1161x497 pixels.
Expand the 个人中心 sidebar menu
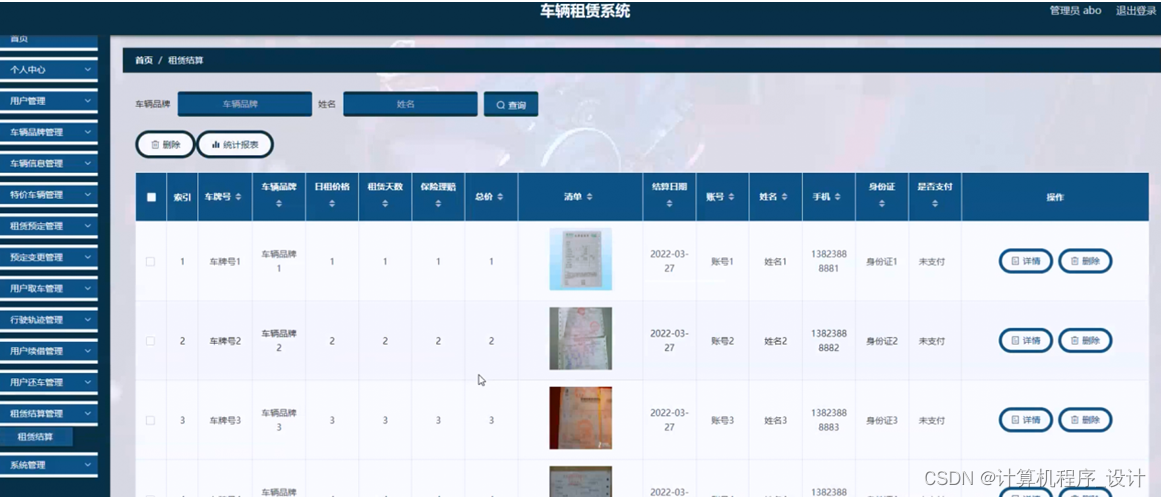tap(48, 70)
